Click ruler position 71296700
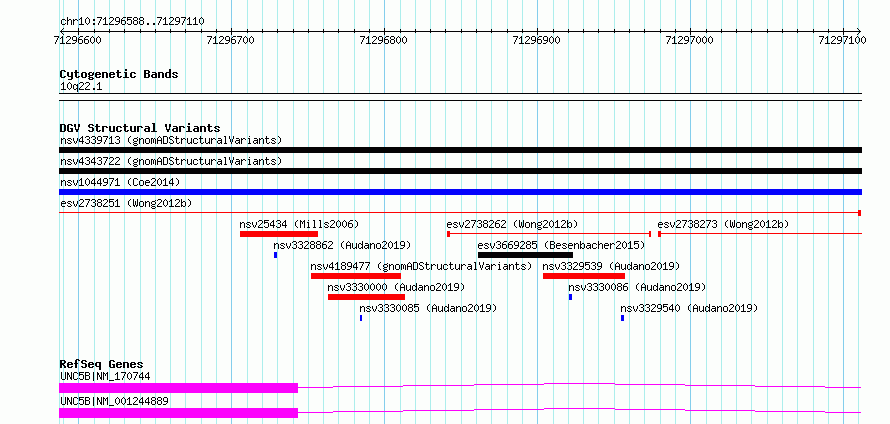 point(231,40)
